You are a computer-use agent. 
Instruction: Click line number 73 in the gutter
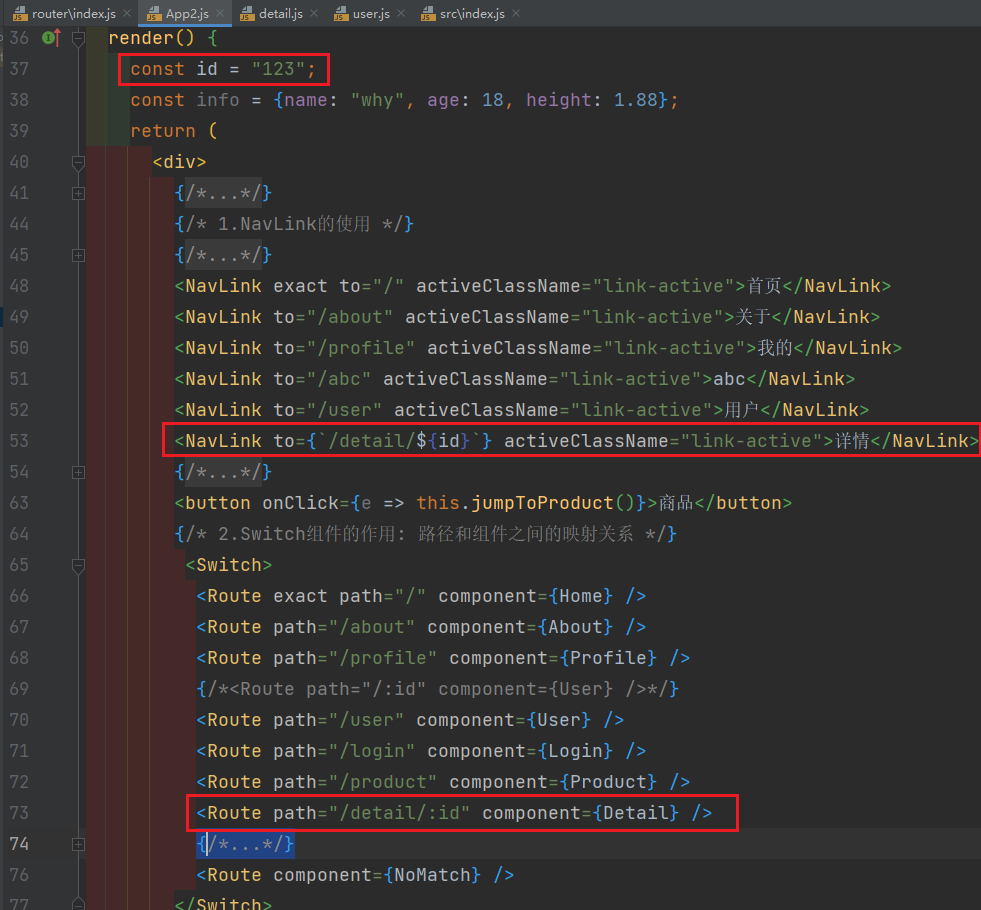coord(19,813)
